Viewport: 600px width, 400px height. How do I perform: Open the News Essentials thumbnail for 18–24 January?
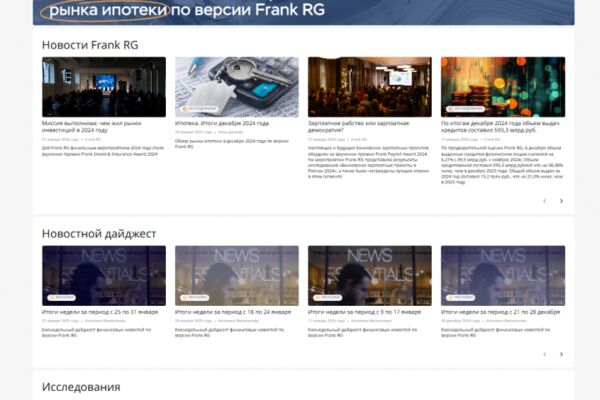click(x=237, y=276)
